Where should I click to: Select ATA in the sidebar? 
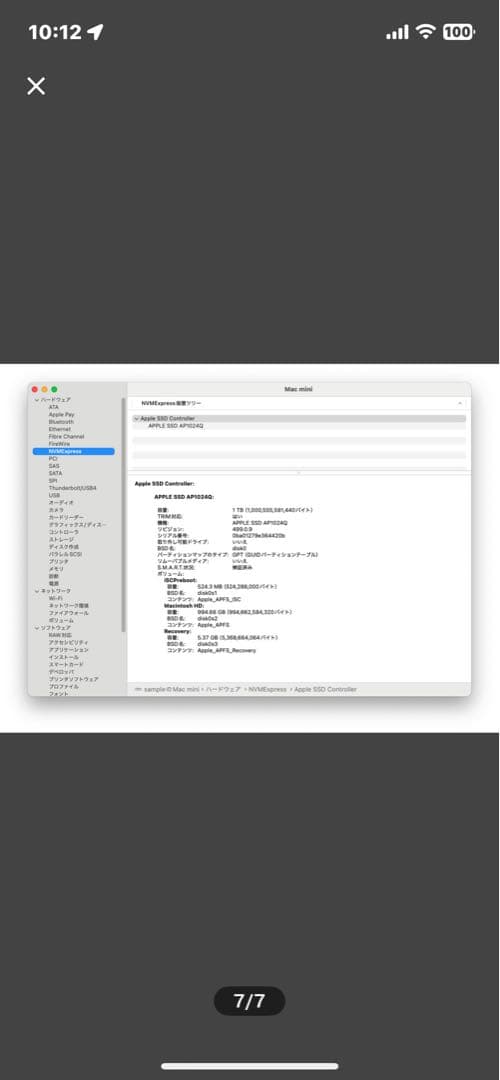54,407
